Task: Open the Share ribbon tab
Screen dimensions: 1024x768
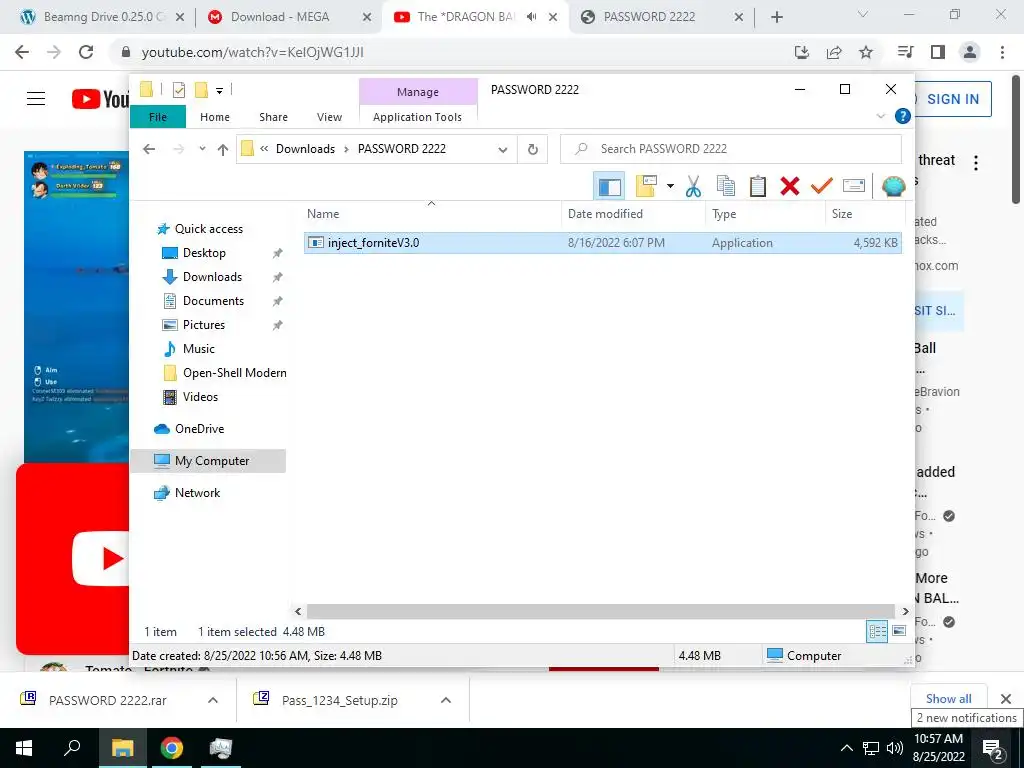Action: coord(273,117)
